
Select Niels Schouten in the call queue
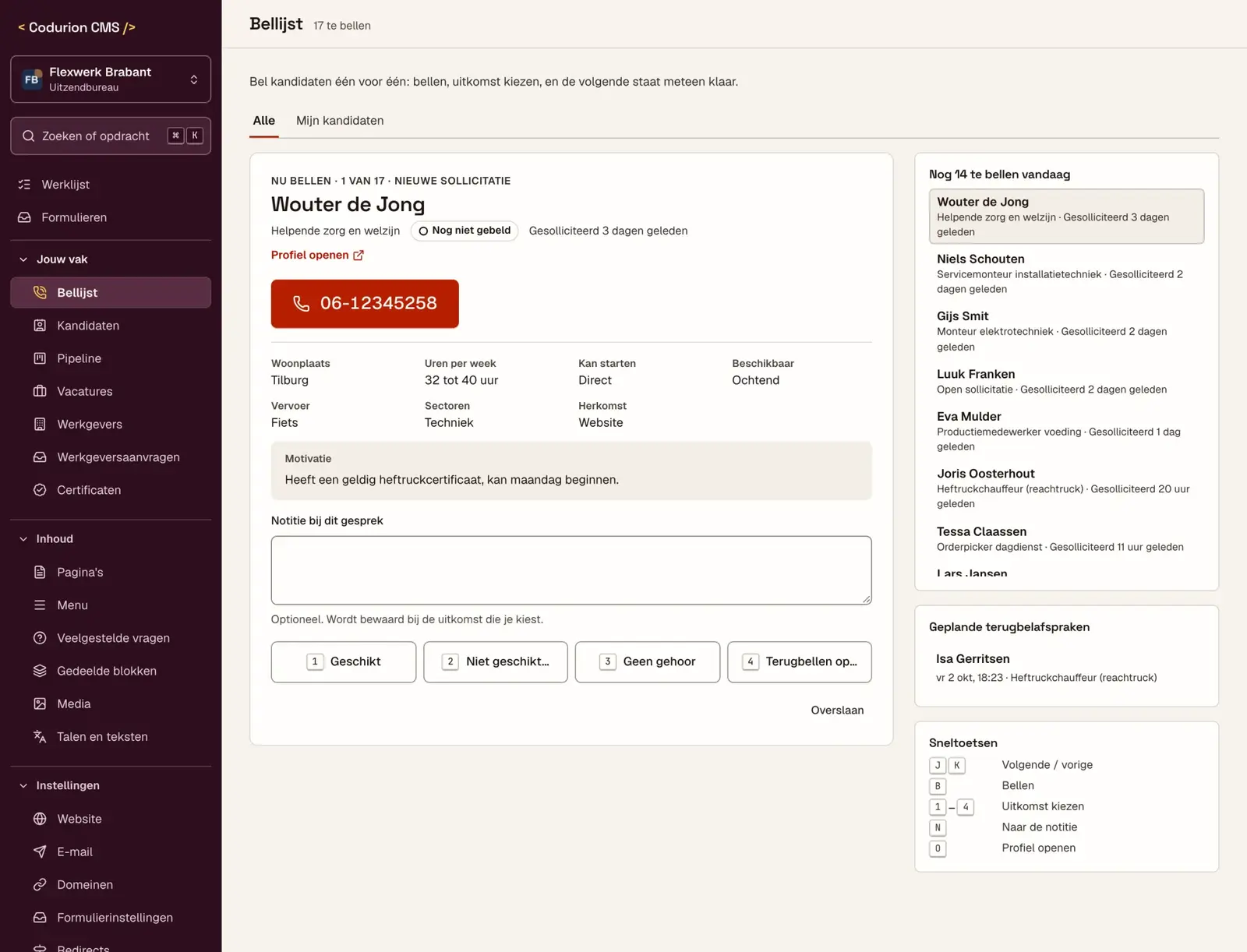1066,273
